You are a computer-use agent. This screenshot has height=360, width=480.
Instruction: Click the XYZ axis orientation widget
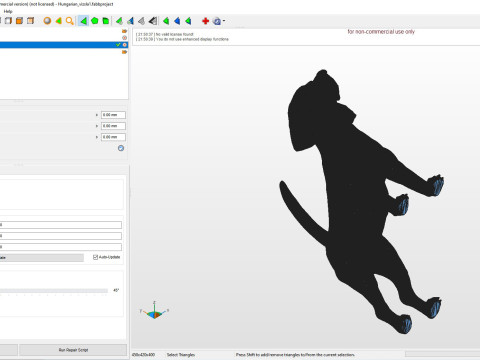pyautogui.click(x=154, y=311)
